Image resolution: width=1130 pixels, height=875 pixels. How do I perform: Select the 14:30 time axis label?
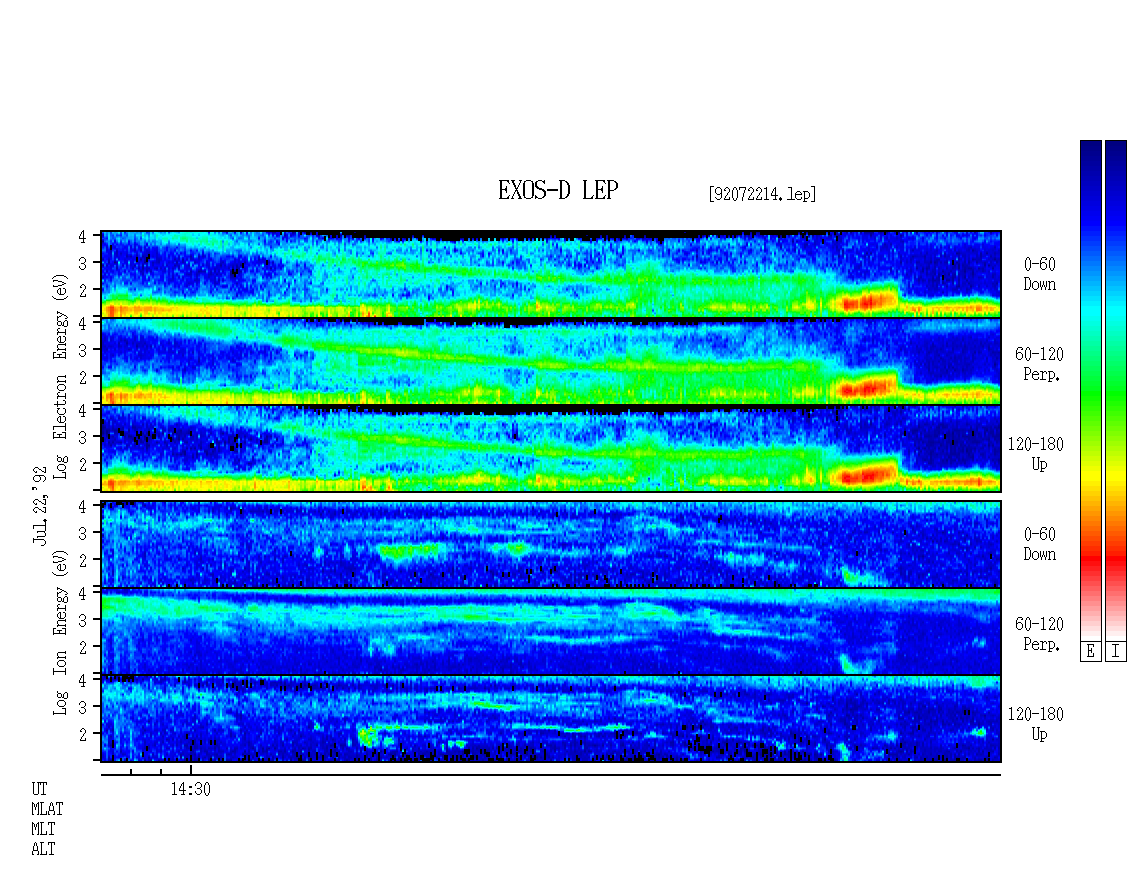190,789
